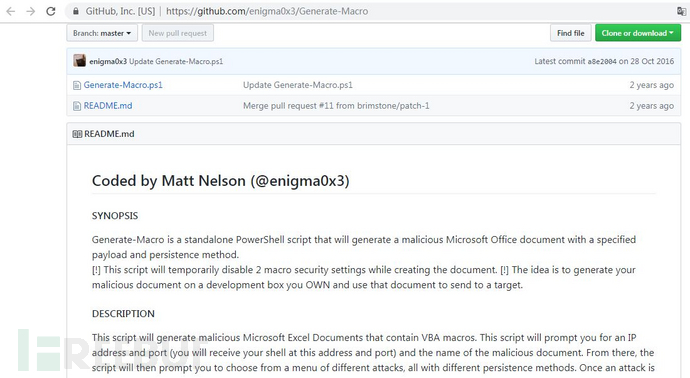
Task: Click the New pull request button
Action: pos(178,33)
